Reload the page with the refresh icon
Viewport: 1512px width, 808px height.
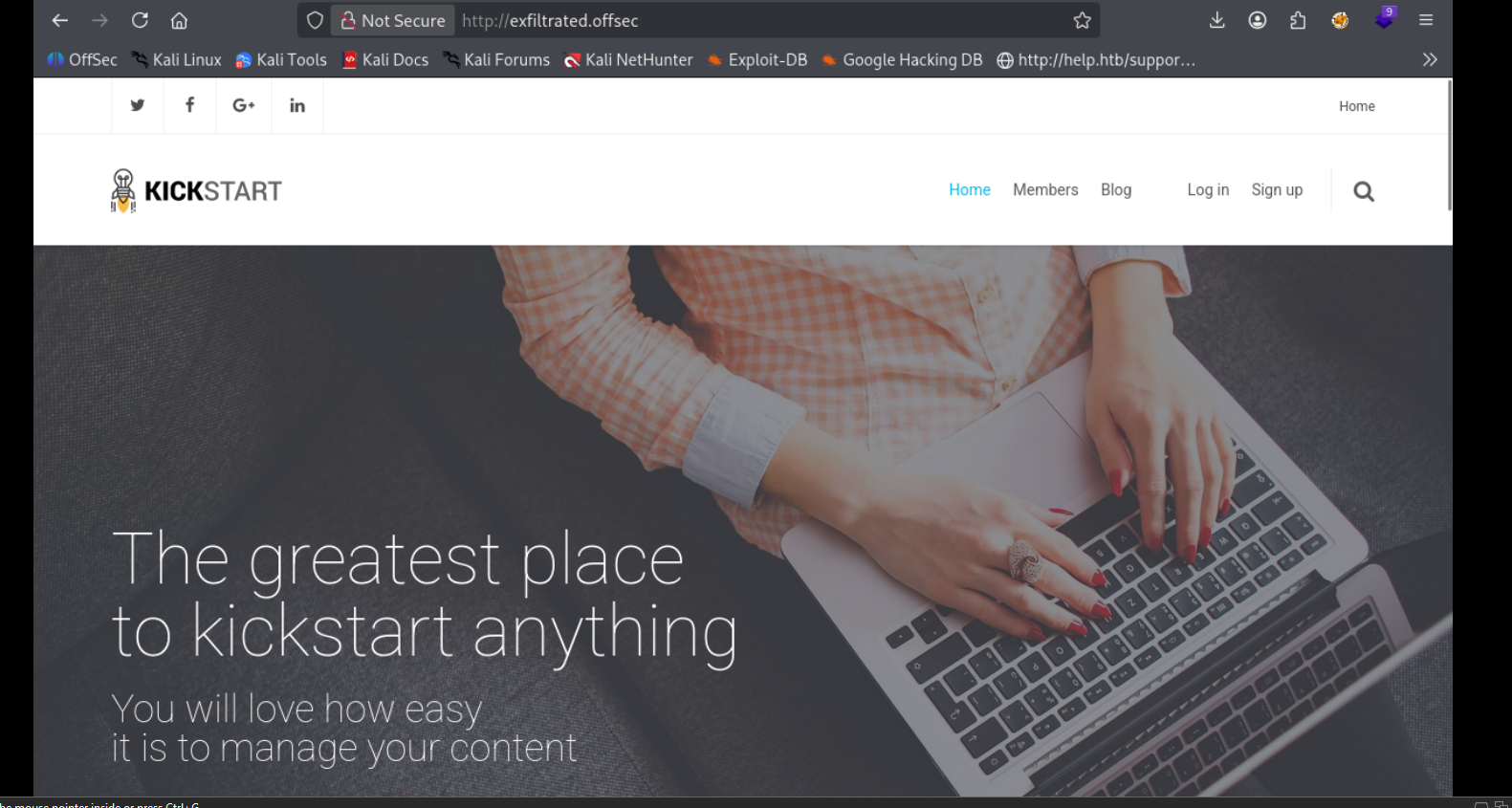[140, 20]
